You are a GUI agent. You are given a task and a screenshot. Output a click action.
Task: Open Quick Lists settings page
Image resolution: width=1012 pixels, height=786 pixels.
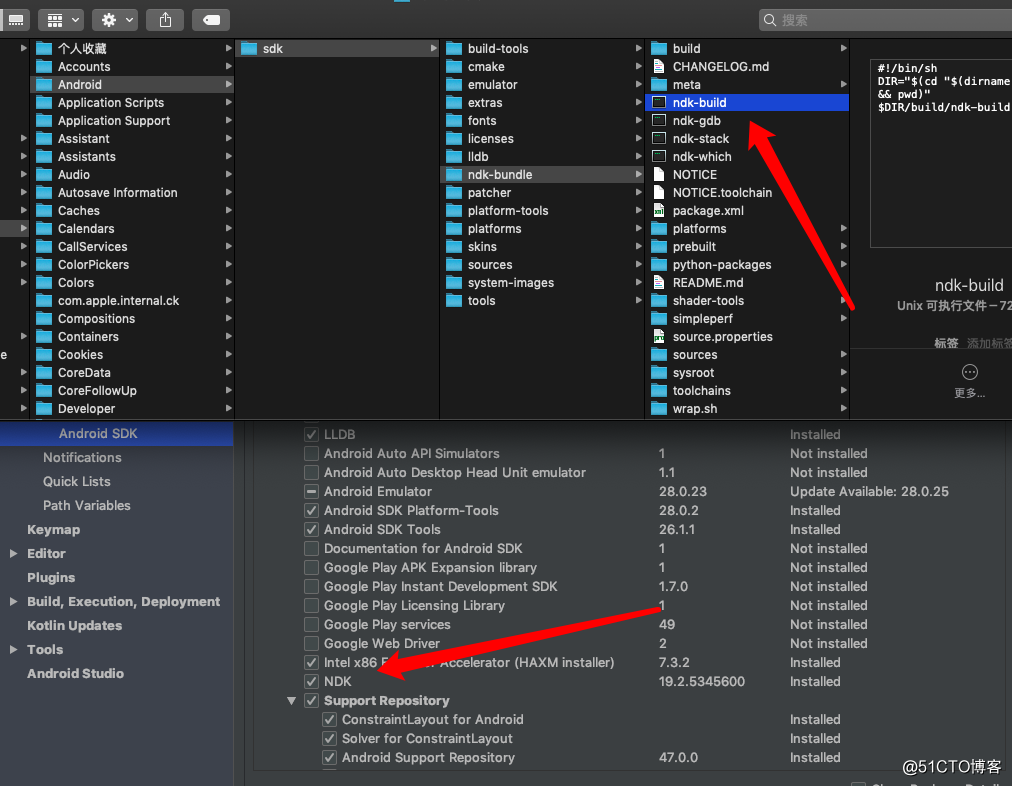tap(76, 481)
